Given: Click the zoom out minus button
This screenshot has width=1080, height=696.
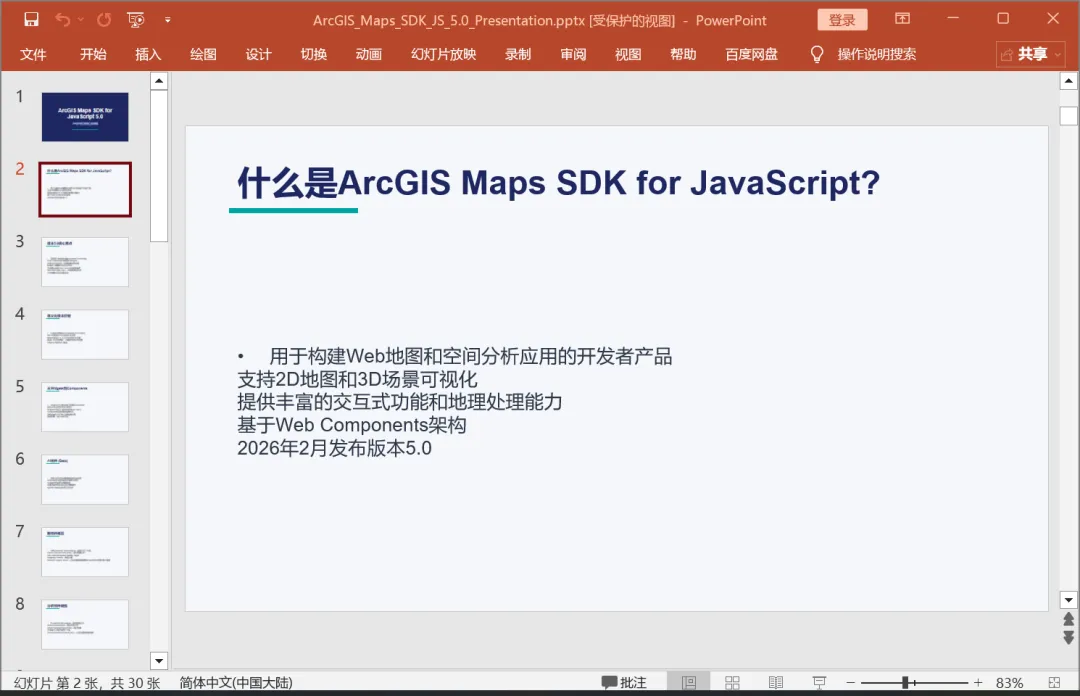Looking at the screenshot, I should click(851, 682).
